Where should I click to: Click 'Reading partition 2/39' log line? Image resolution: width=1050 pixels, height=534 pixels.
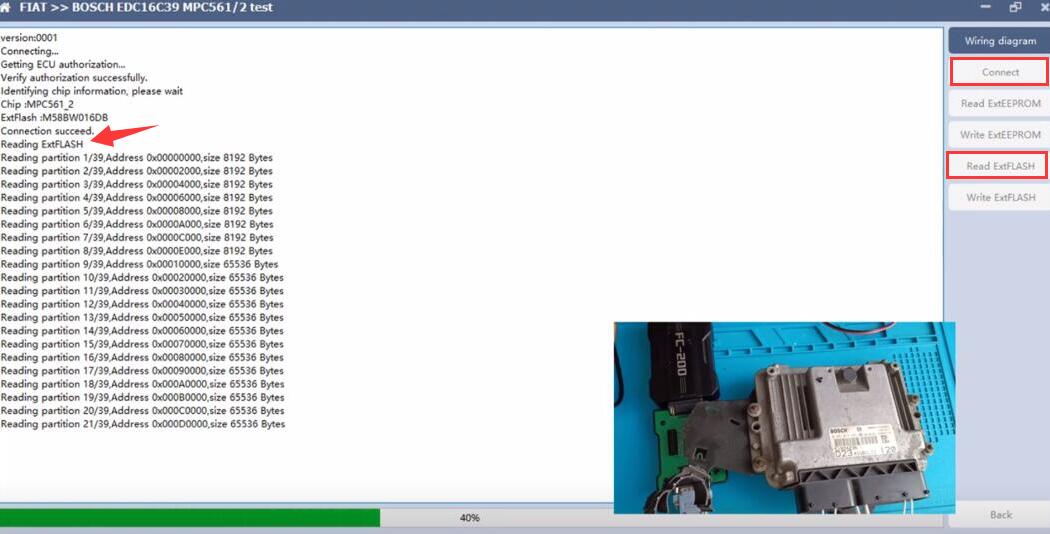(137, 171)
